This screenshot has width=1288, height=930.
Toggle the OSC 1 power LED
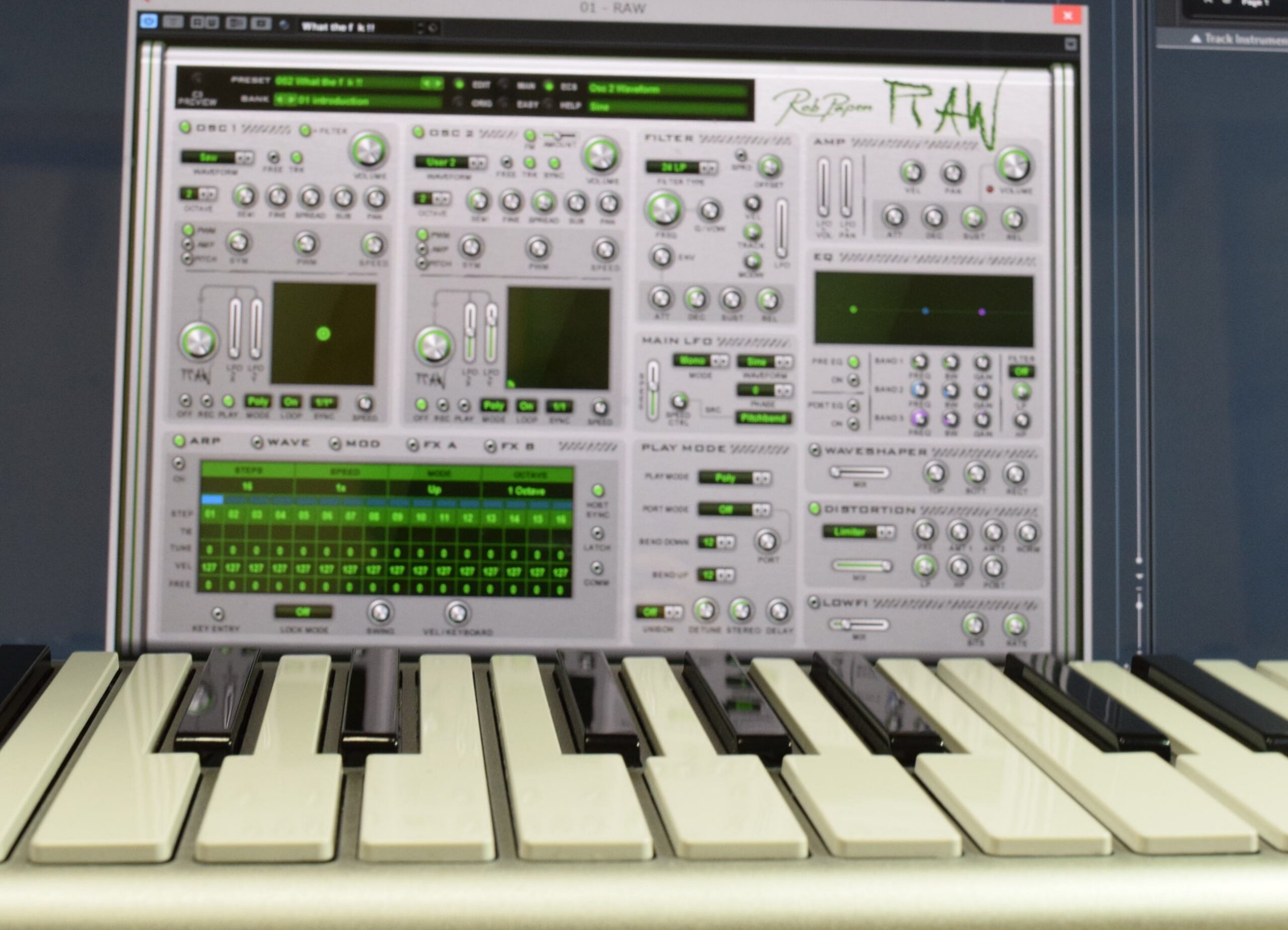point(185,127)
